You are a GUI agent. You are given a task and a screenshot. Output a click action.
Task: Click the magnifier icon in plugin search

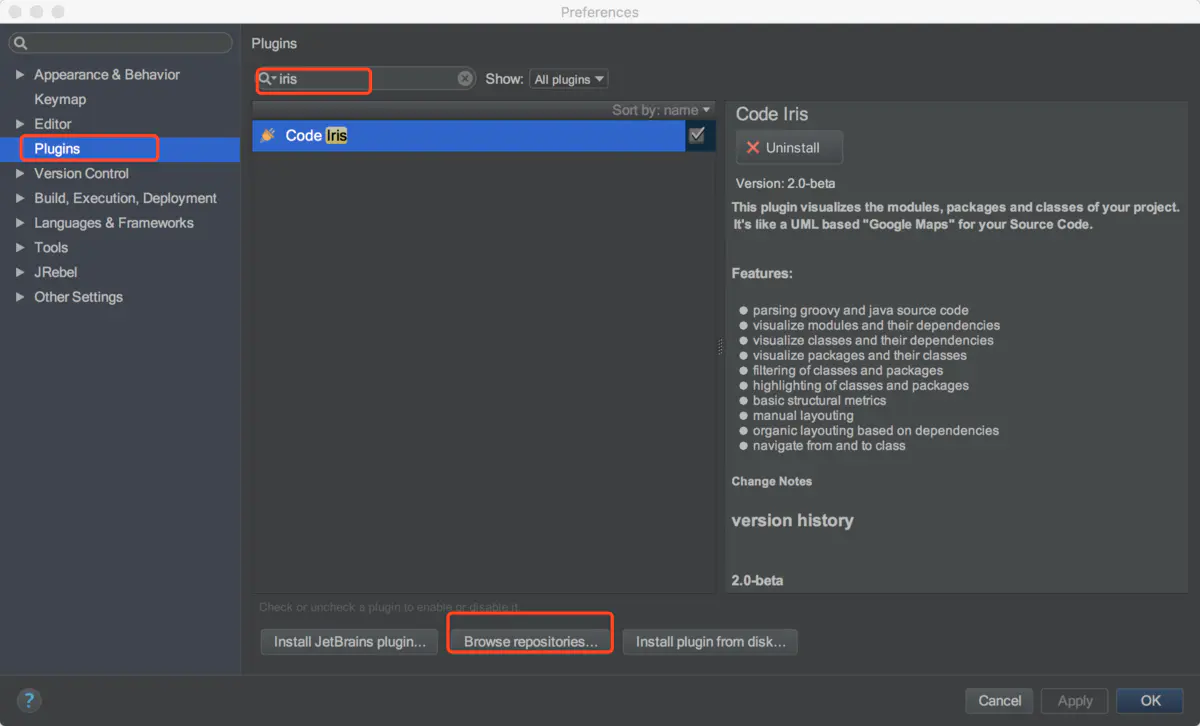(265, 79)
